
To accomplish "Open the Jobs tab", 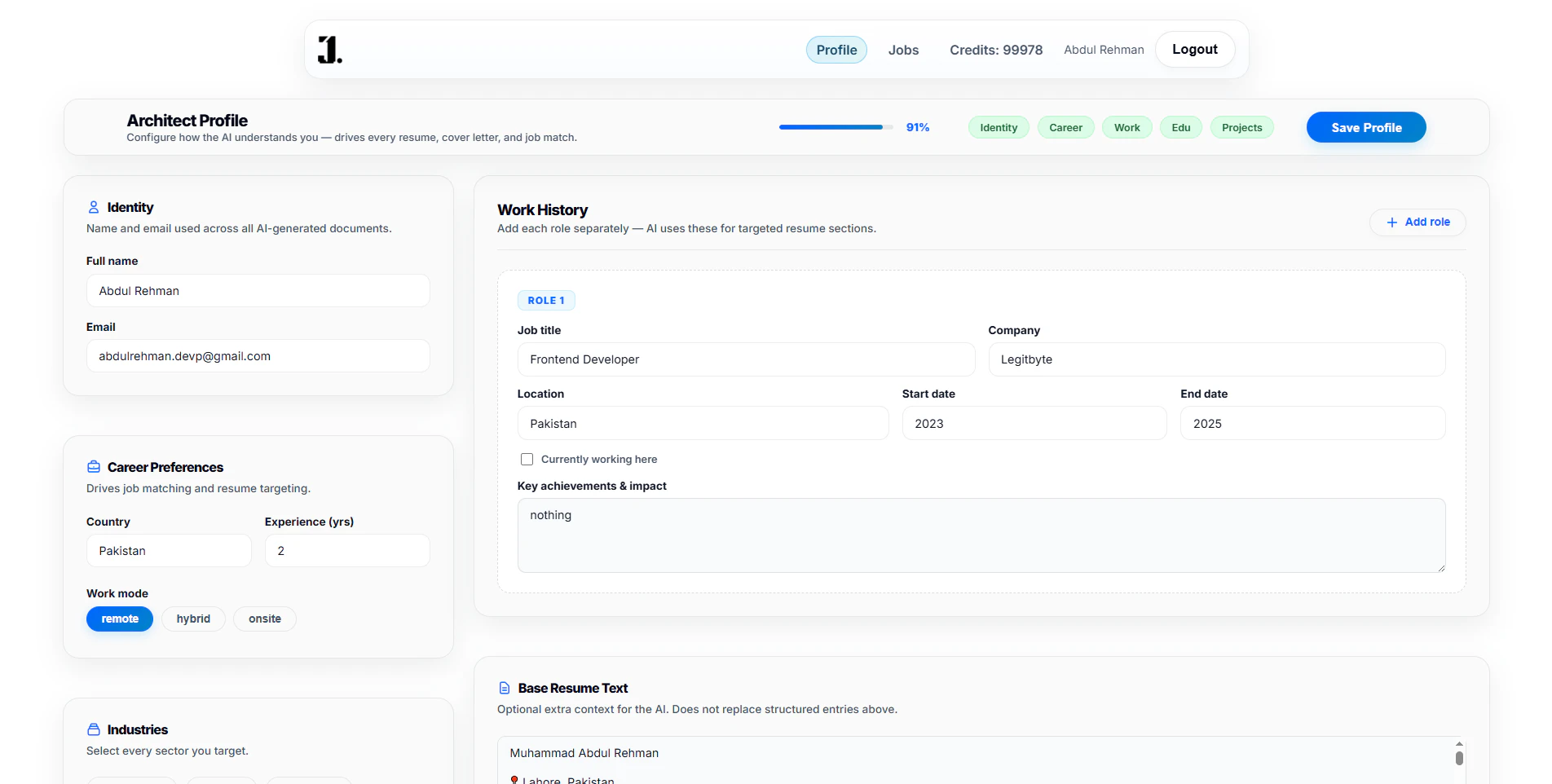I will 903,50.
